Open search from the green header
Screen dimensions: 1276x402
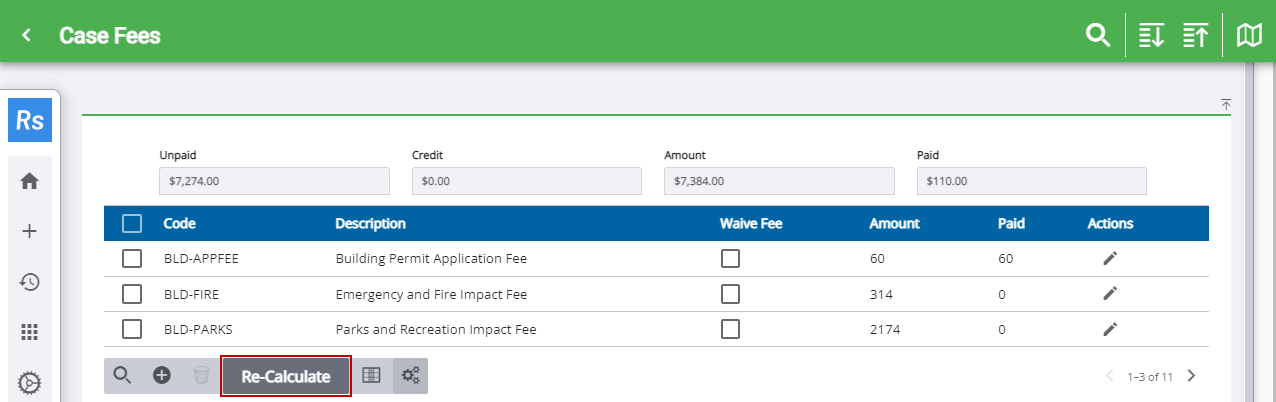pyautogui.click(x=1098, y=36)
